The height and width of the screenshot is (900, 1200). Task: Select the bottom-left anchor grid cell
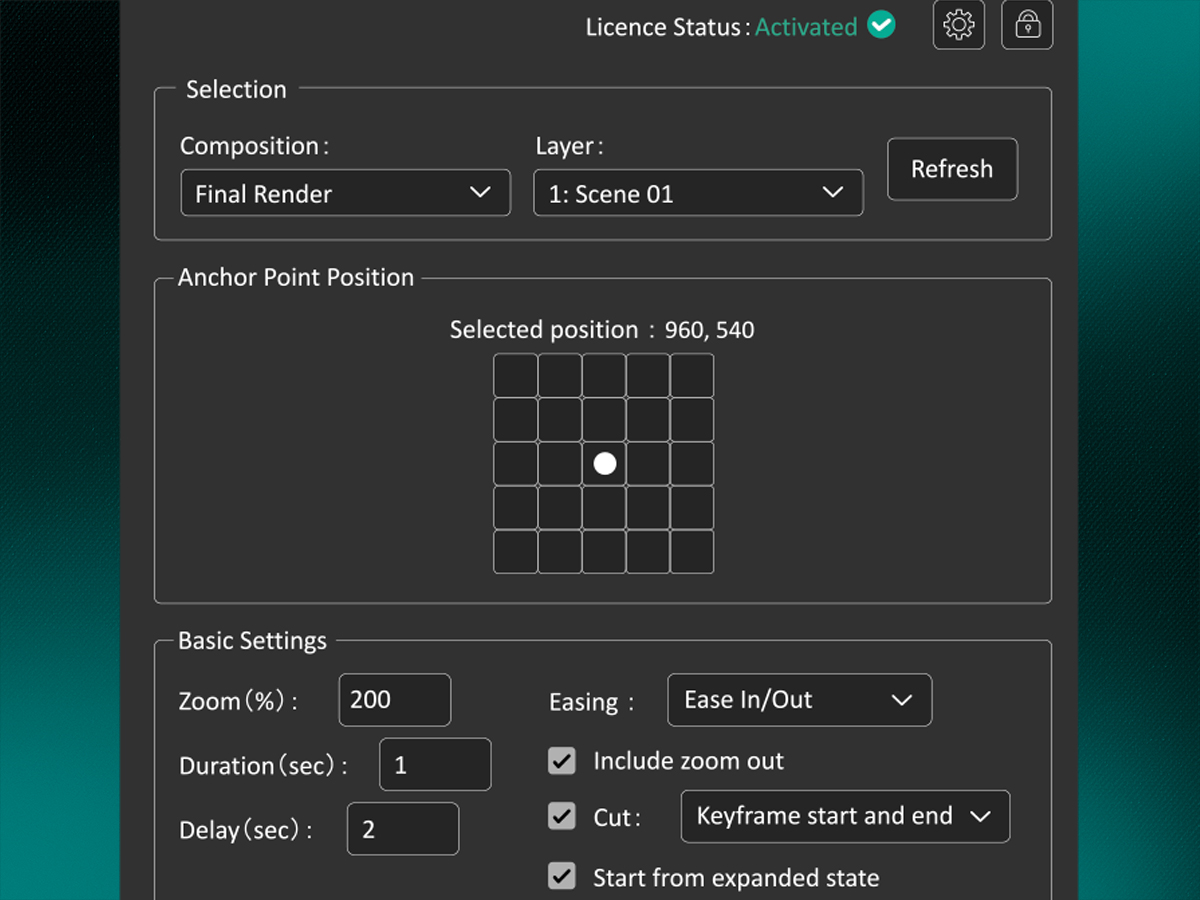click(516, 552)
